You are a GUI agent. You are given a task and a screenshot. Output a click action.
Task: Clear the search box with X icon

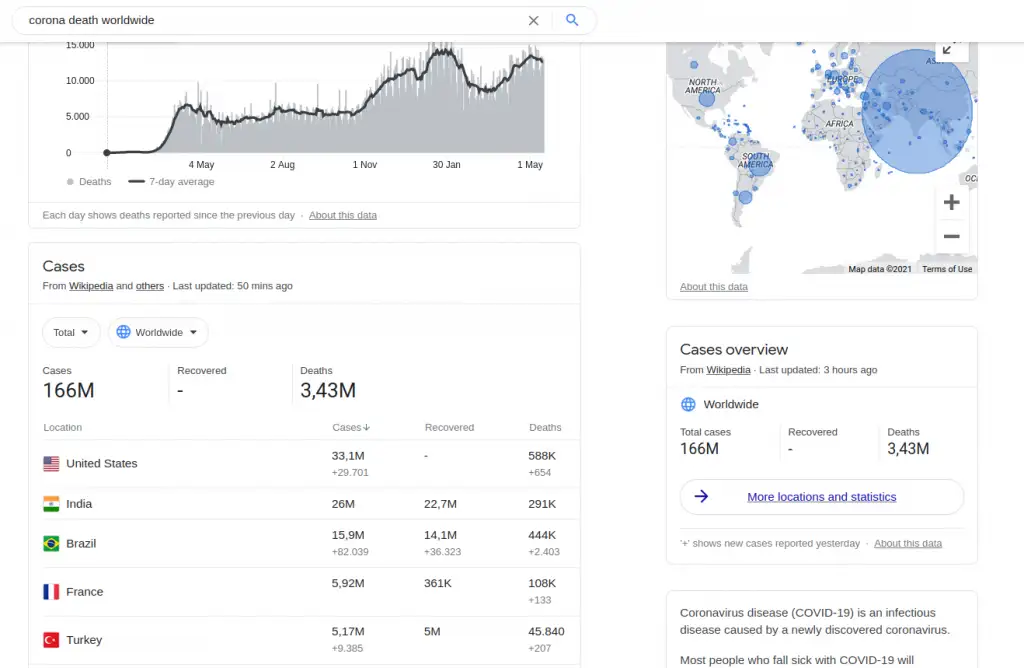coord(533,20)
